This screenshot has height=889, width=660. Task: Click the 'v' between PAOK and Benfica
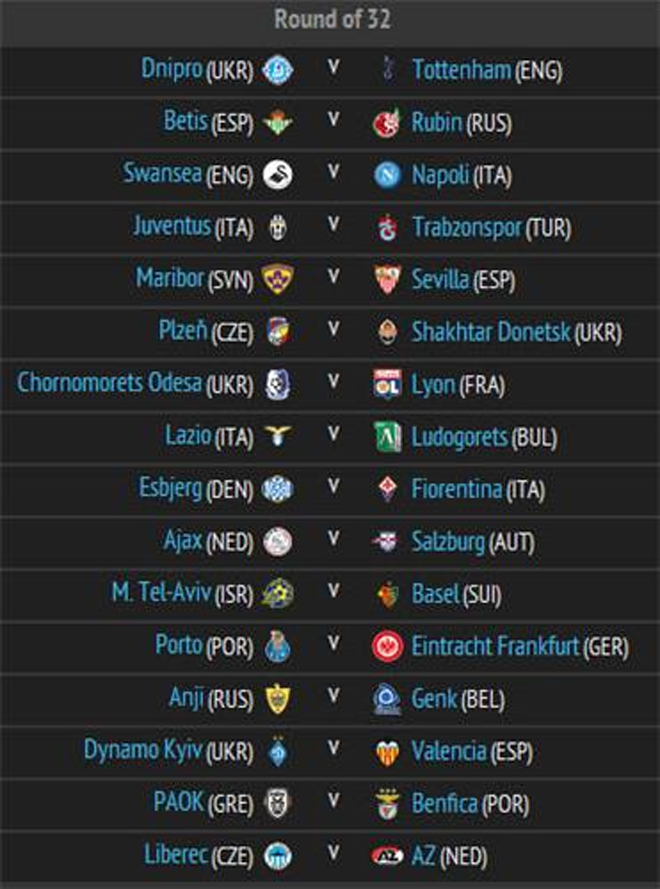(x=332, y=801)
